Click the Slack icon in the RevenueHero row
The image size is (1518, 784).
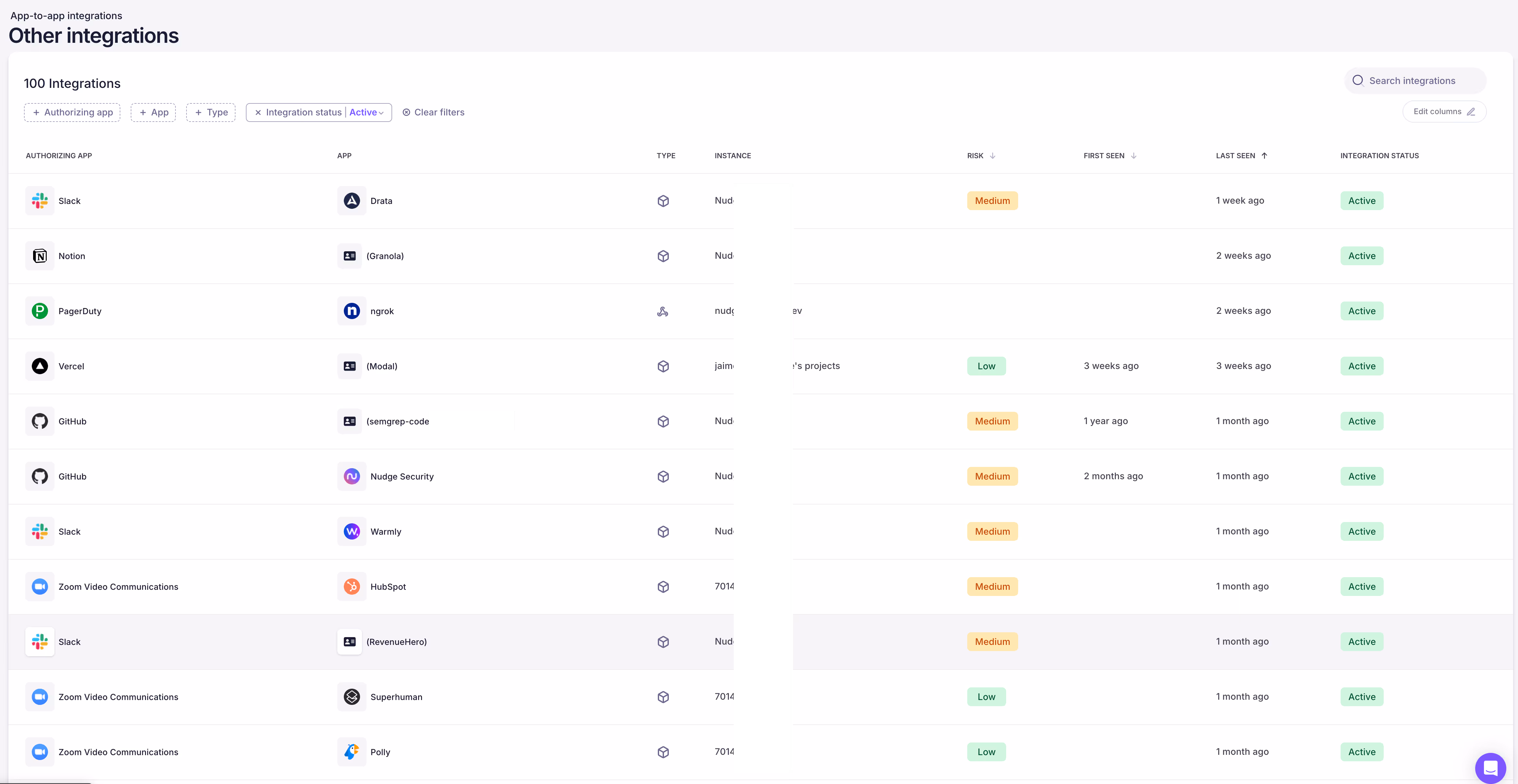[40, 642]
